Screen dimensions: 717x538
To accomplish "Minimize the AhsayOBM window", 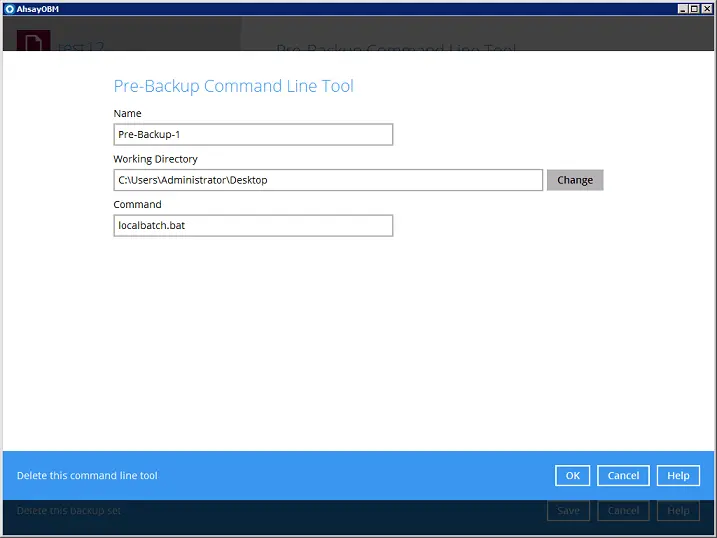I will click(x=683, y=8).
